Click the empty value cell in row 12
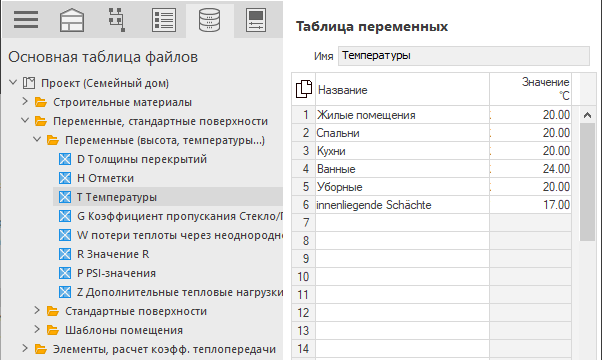 531,313
